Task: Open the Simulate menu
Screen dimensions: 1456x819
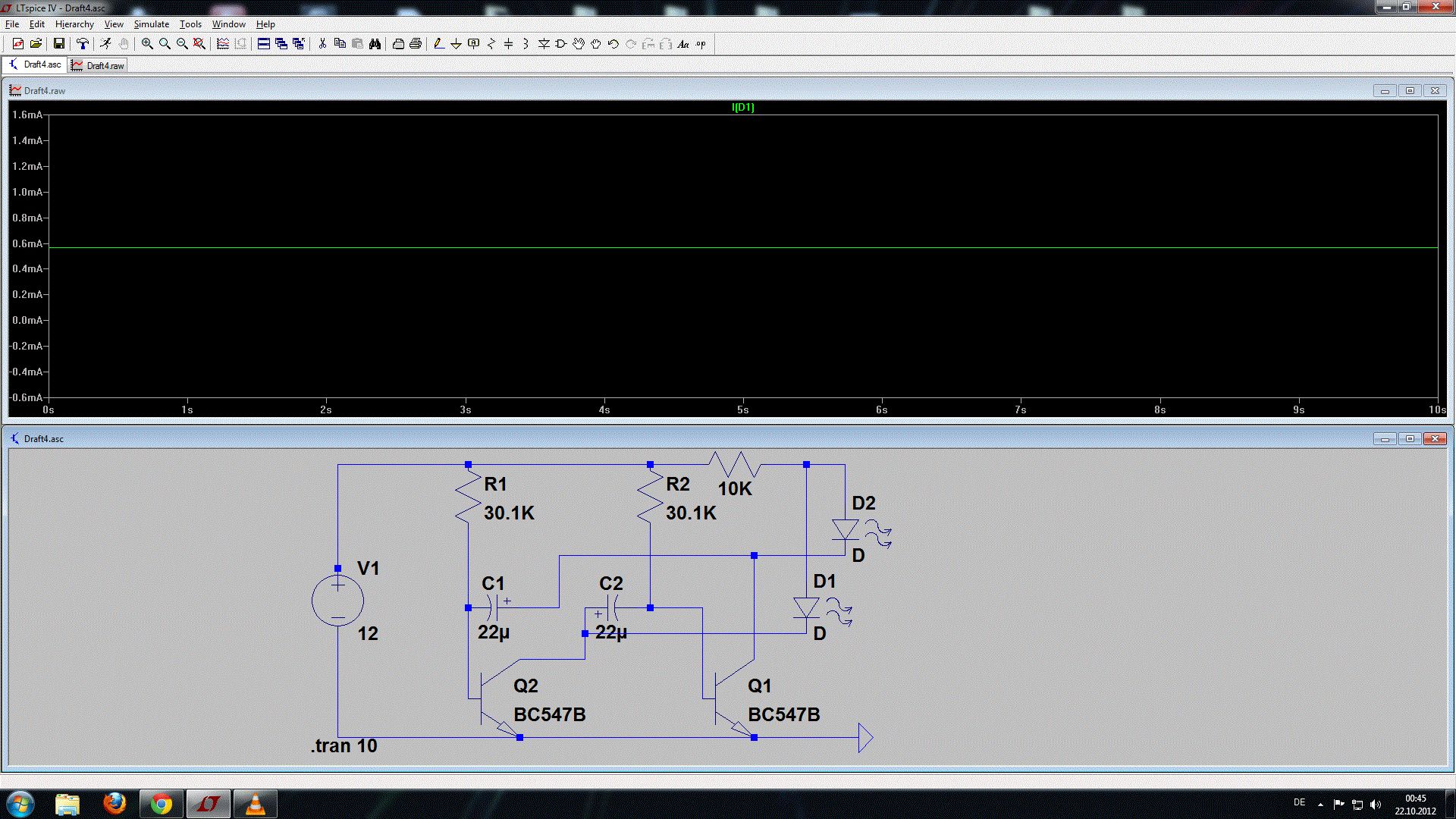Action: pos(151,24)
